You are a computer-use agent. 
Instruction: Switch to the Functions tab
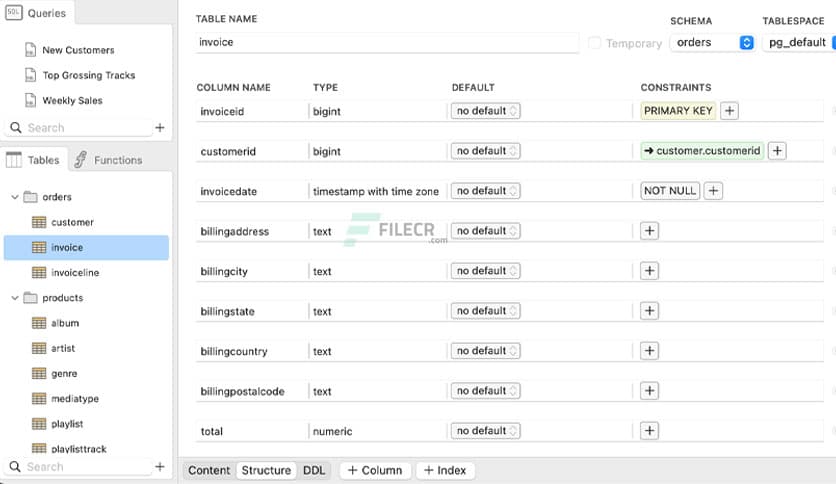click(108, 160)
